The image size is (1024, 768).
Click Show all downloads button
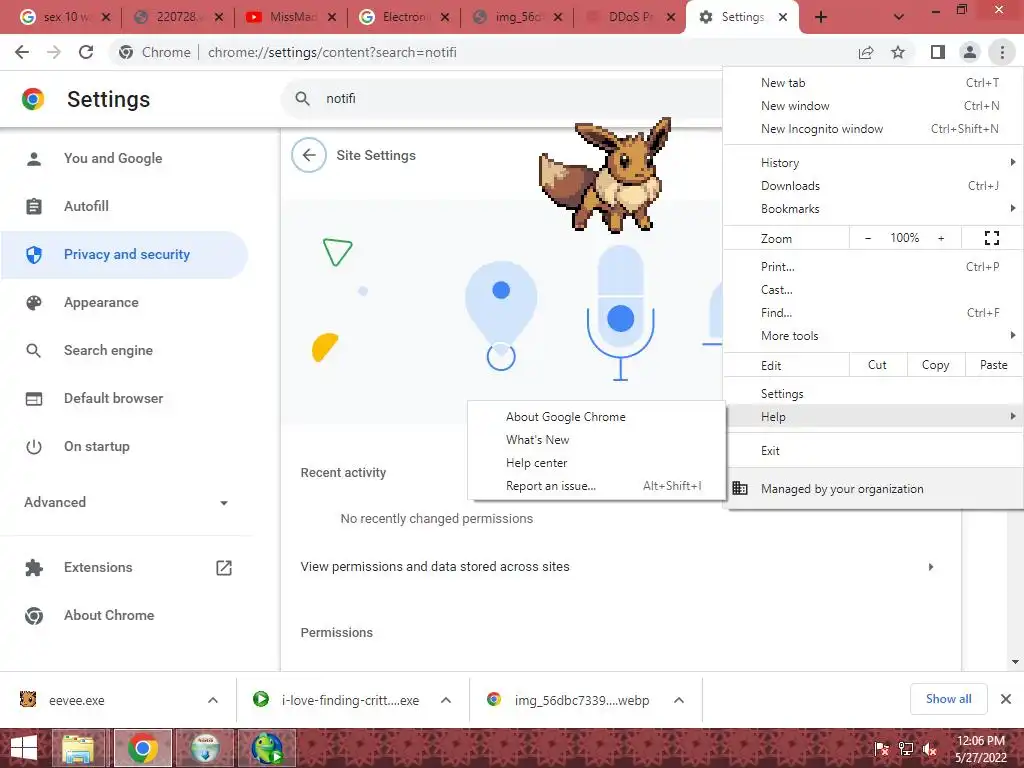coord(948,699)
